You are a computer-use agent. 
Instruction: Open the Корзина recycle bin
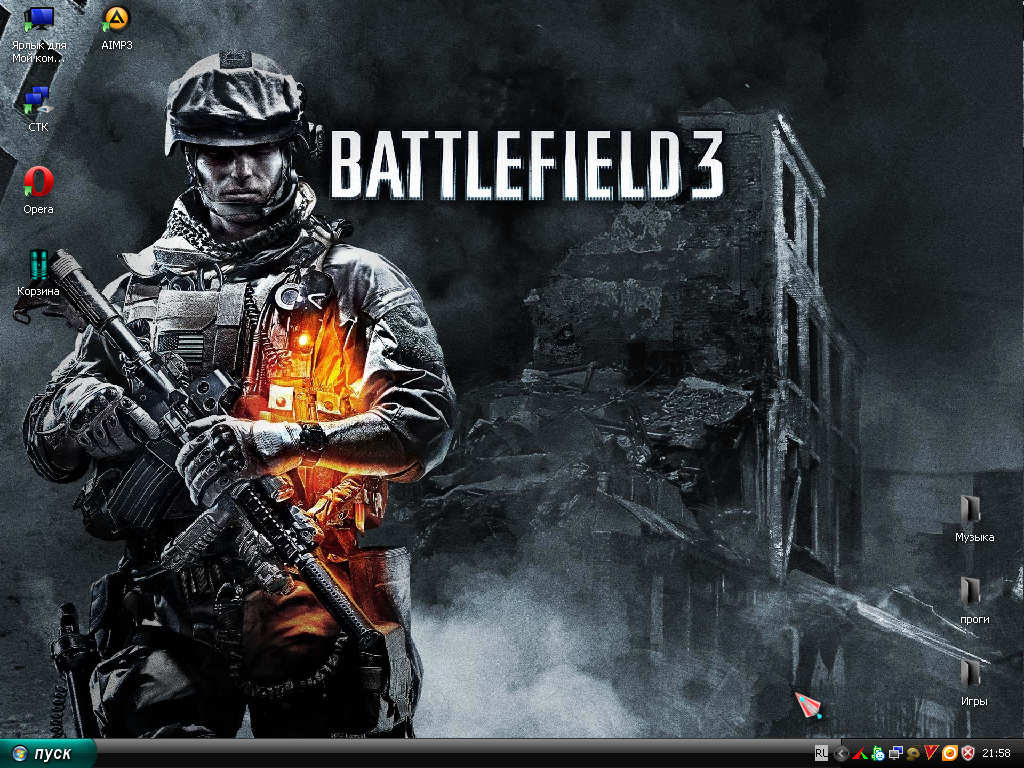point(38,265)
